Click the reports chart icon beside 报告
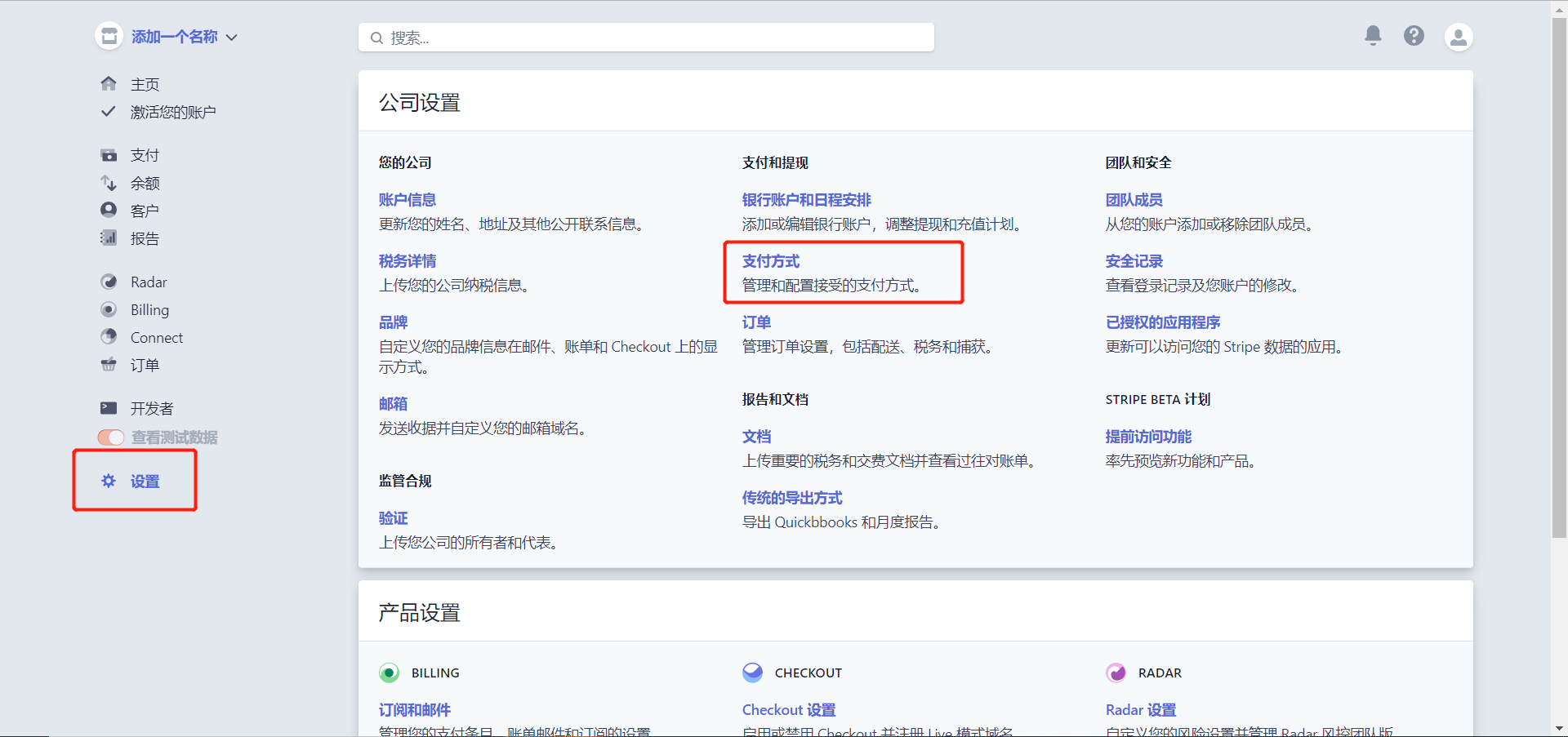 [109, 238]
